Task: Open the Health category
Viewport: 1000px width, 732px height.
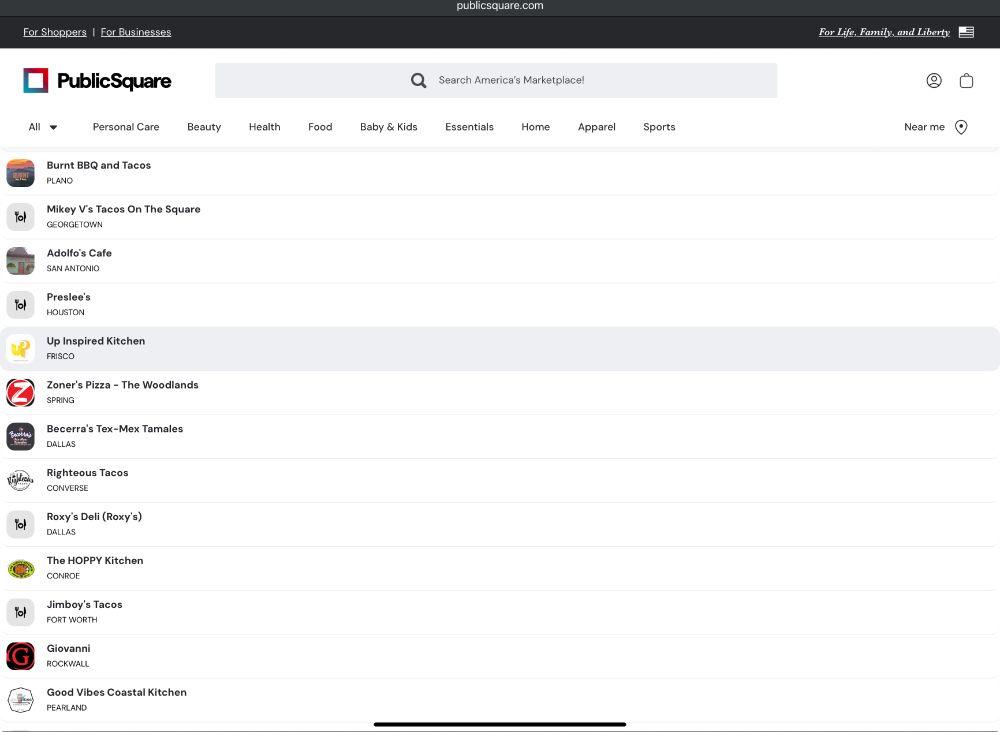Action: click(x=265, y=127)
